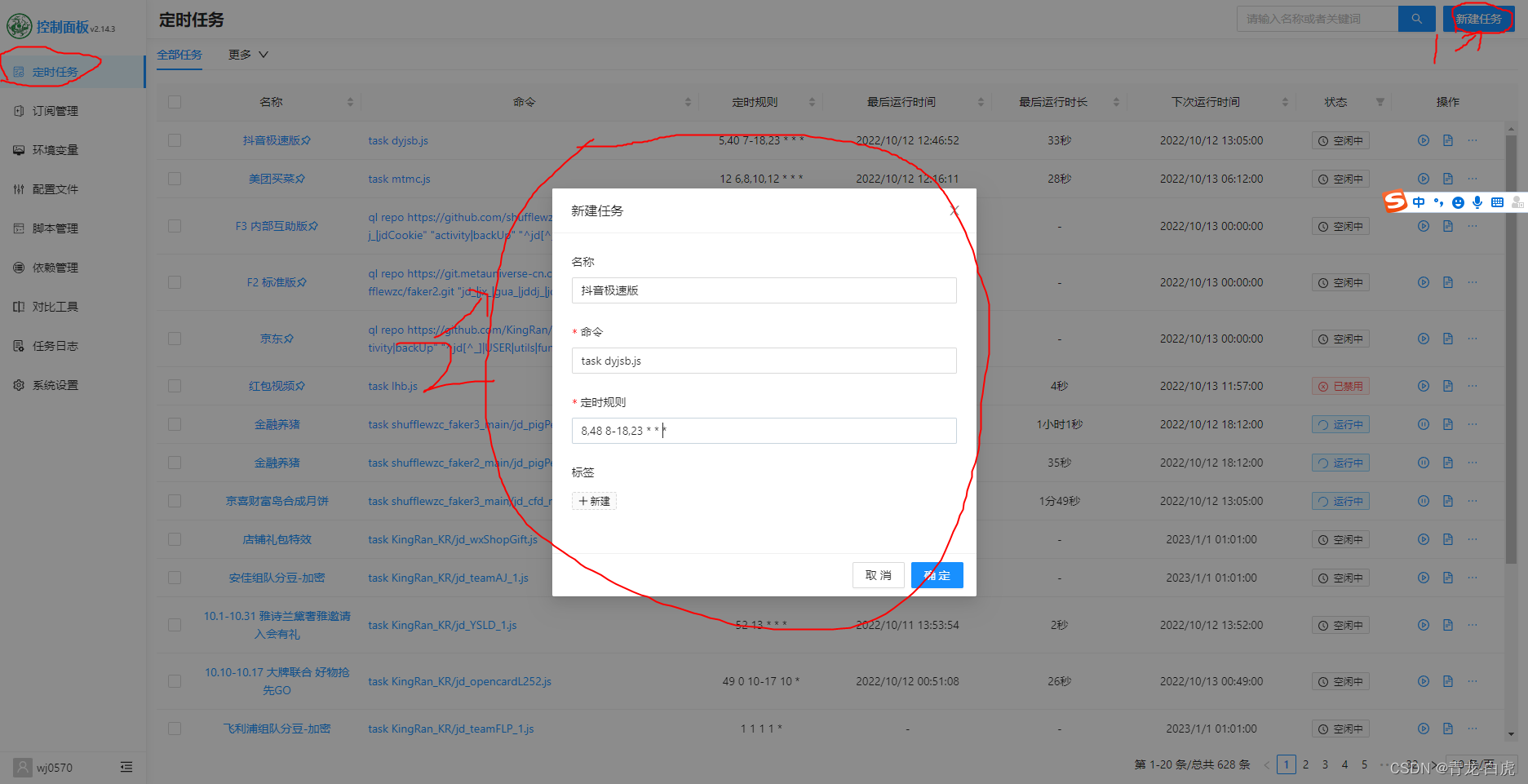The height and width of the screenshot is (784, 1528).
Task: Go to page 3 of tasks
Action: (1325, 764)
